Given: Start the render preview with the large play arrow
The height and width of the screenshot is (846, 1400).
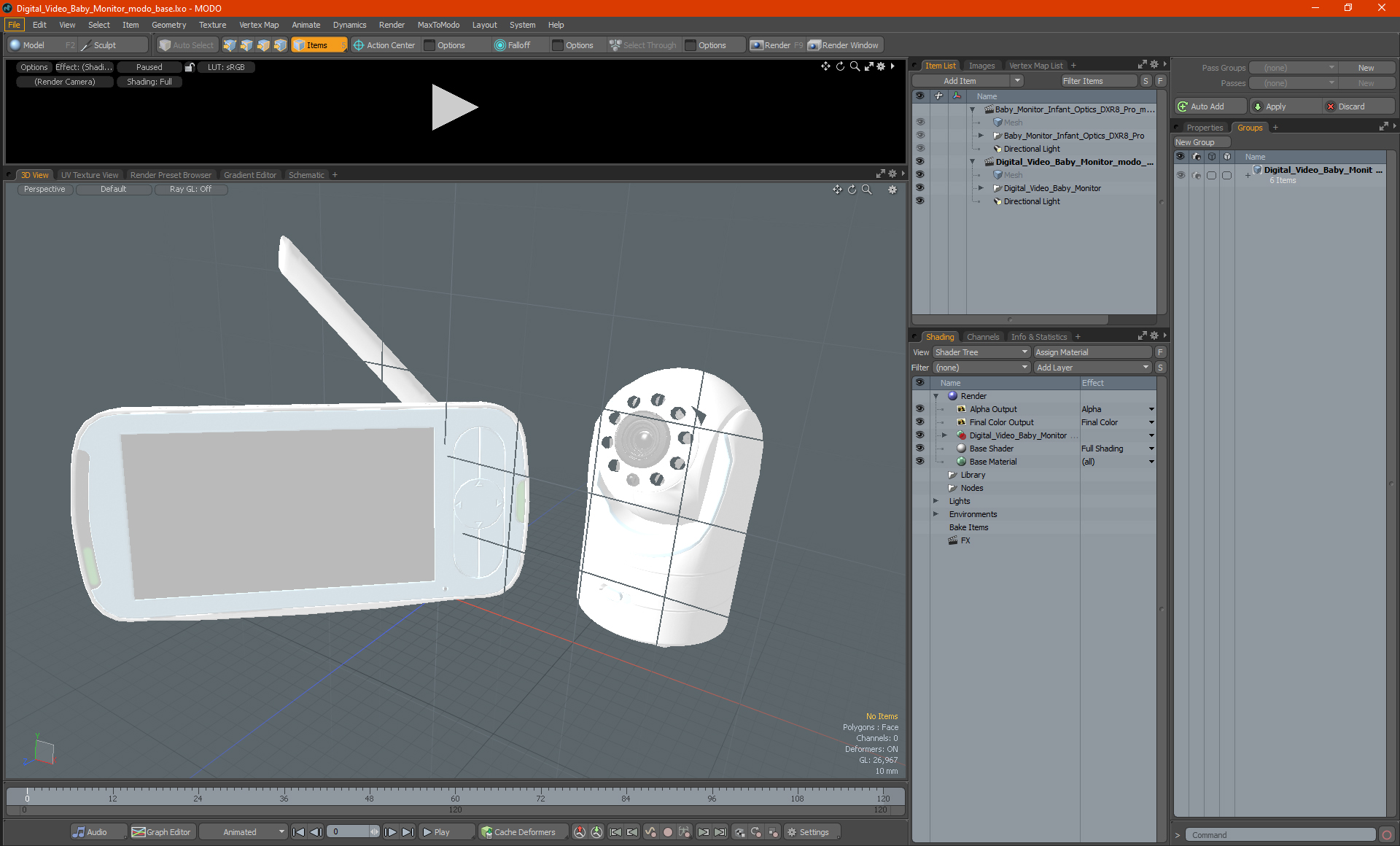Looking at the screenshot, I should click(454, 107).
